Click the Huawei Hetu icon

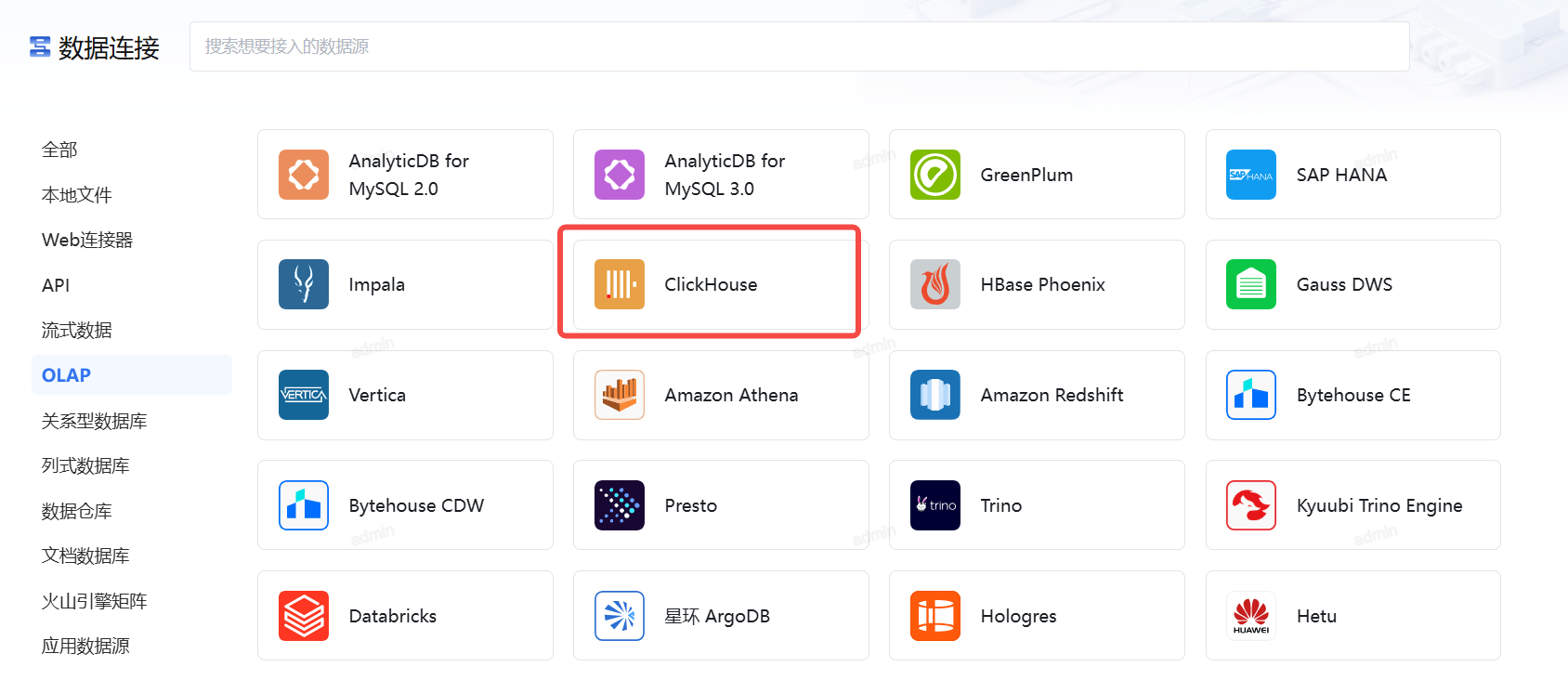click(x=1250, y=616)
